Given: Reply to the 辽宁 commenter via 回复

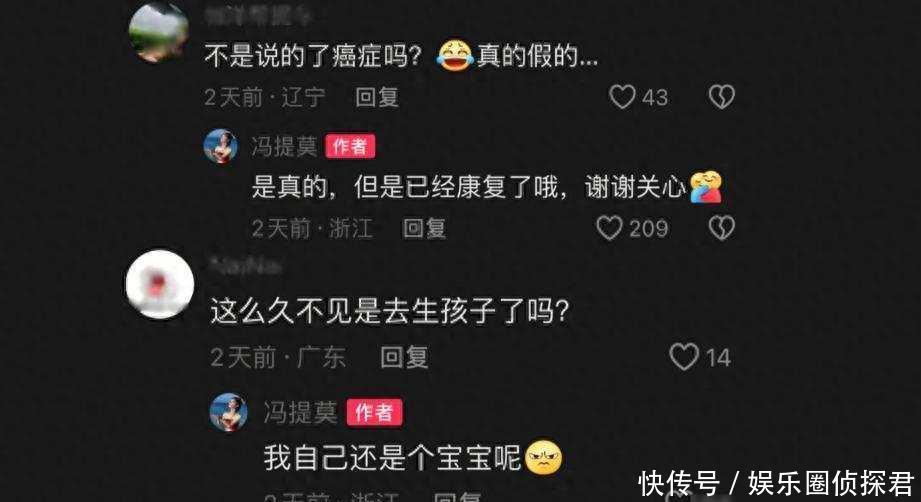Looking at the screenshot, I should pos(377,97).
